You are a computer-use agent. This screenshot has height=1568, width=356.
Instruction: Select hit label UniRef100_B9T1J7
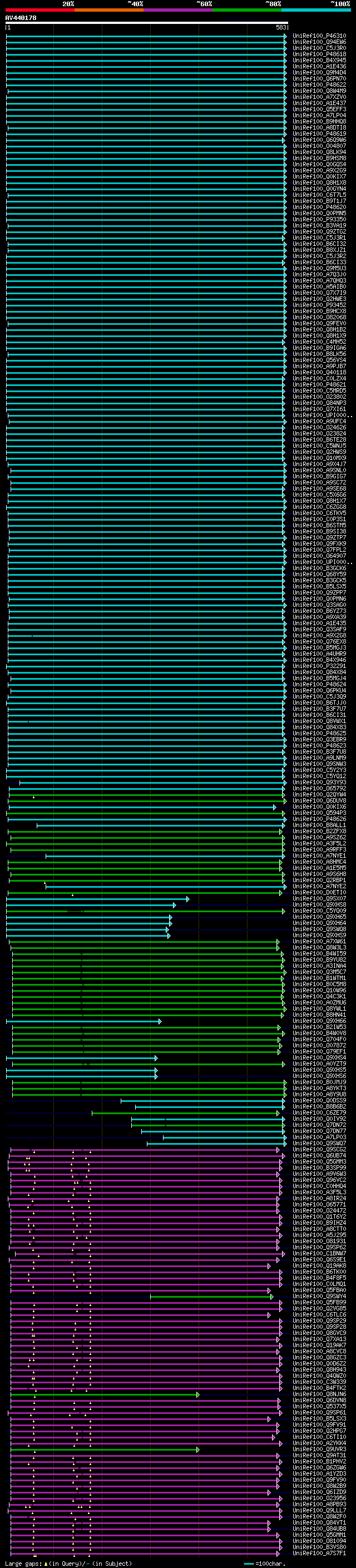point(319,201)
